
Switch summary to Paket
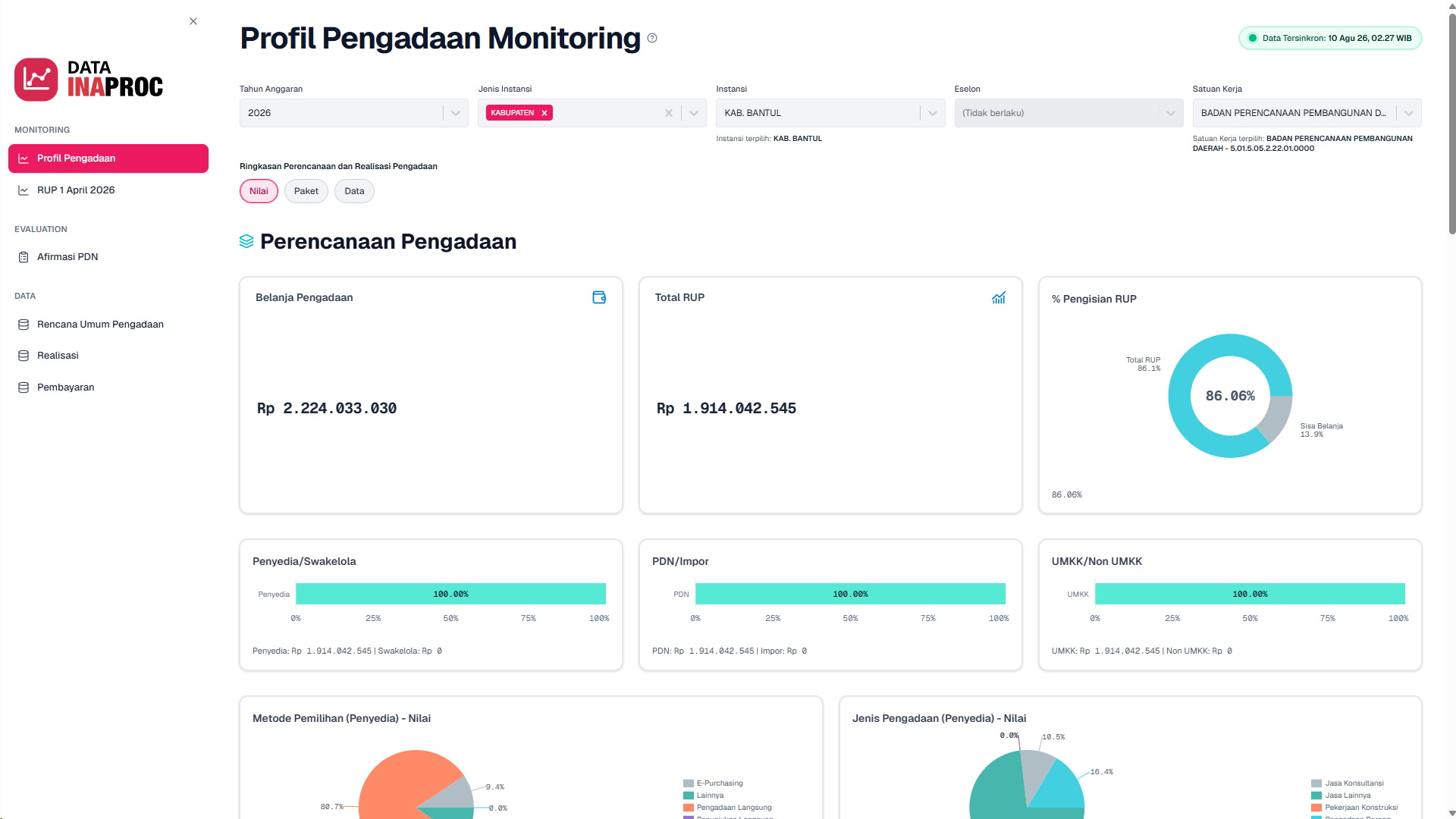pyautogui.click(x=306, y=191)
